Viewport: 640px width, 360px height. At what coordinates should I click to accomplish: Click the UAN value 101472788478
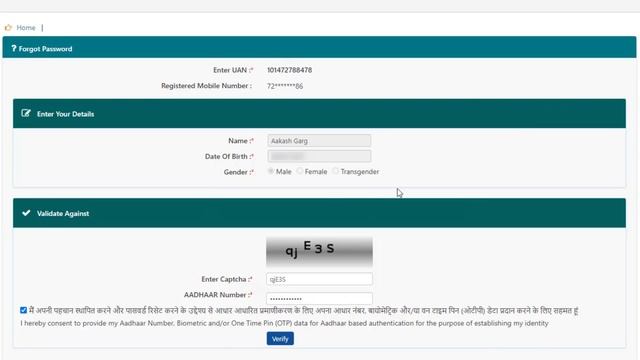(x=289, y=70)
